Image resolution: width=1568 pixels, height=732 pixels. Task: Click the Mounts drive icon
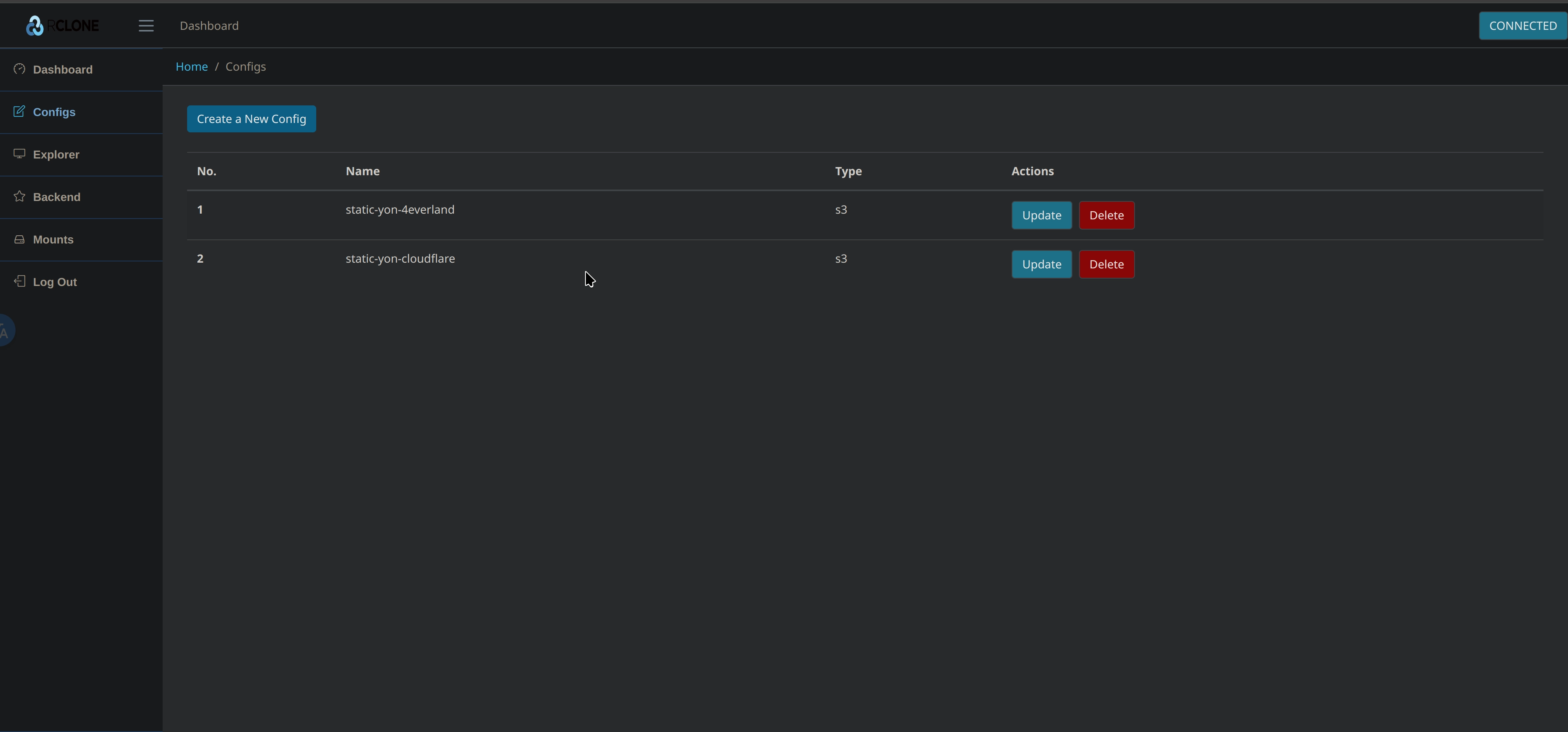click(20, 239)
